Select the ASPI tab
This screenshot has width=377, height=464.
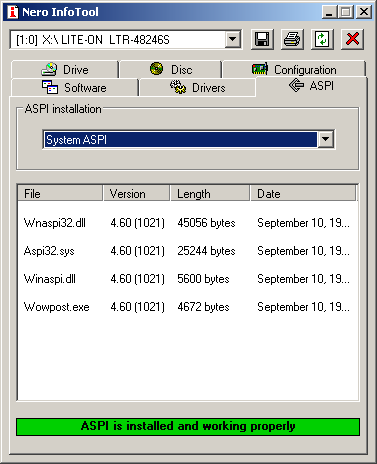coord(311,86)
